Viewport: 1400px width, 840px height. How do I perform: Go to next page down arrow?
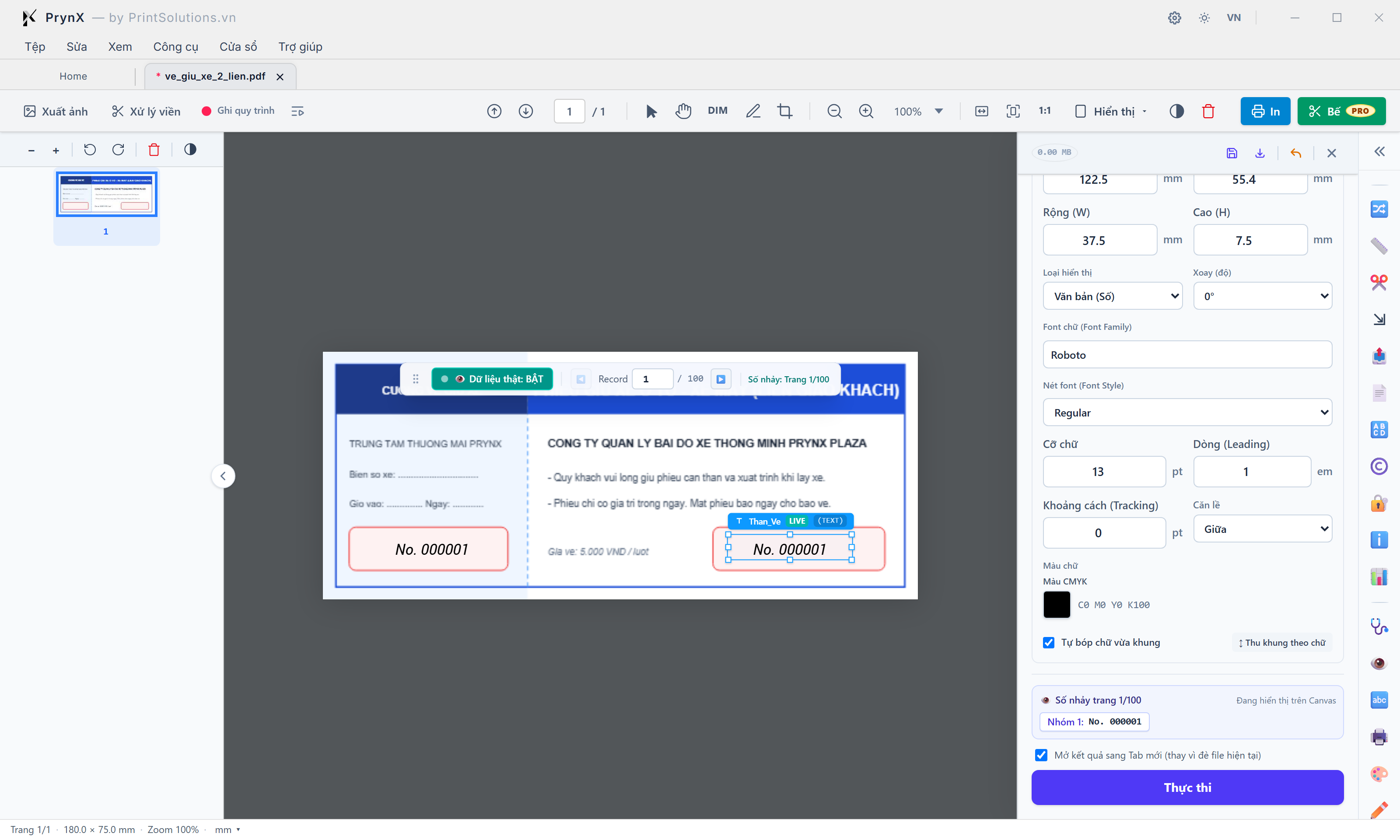[526, 112]
